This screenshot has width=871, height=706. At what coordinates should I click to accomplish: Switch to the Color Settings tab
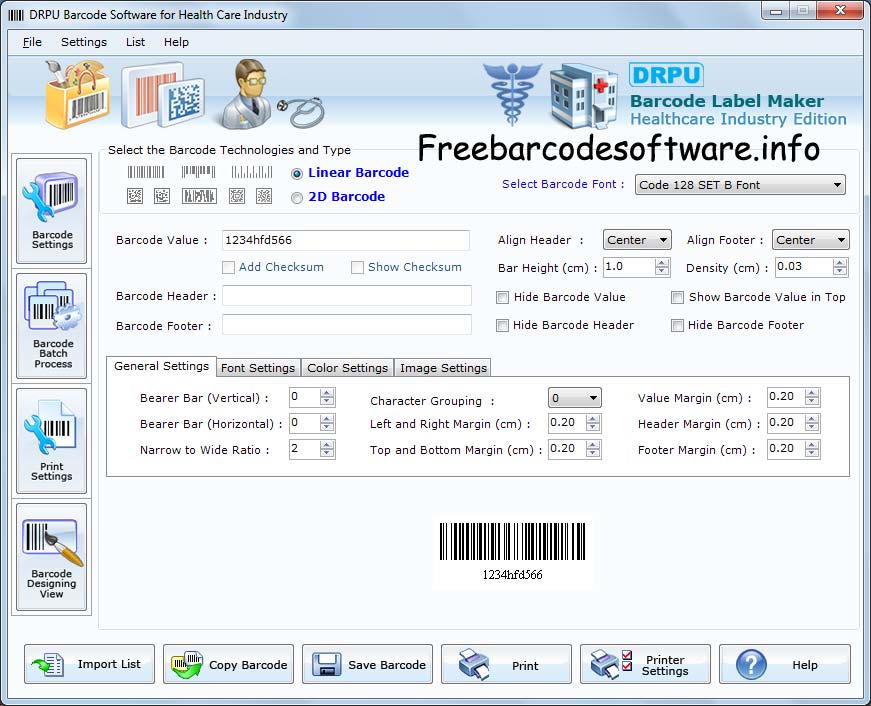pos(347,368)
